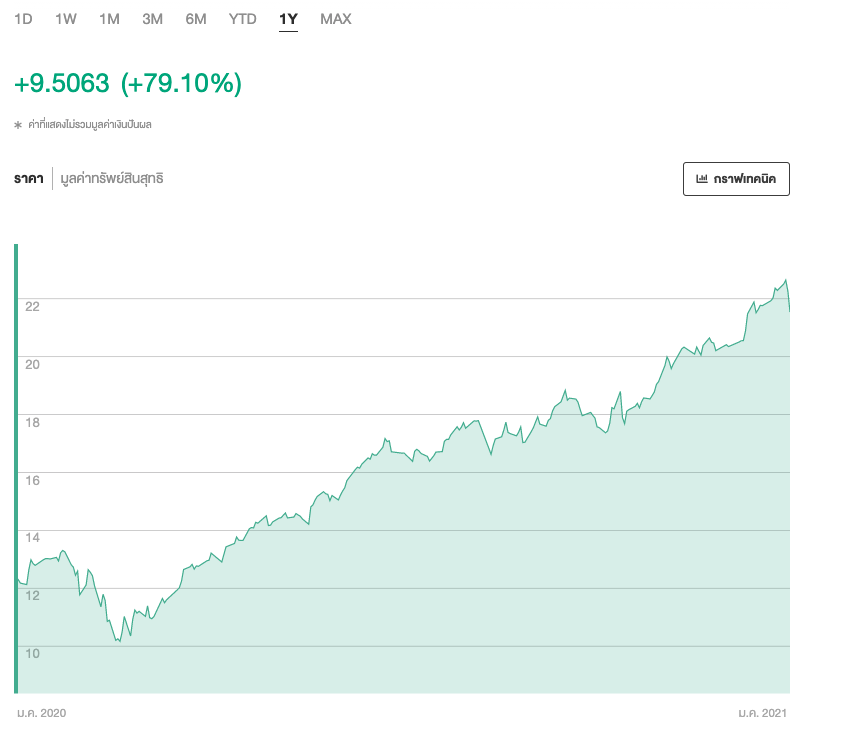This screenshot has width=841, height=735.
Task: Click the lowest dip of the price line
Action: (120, 641)
